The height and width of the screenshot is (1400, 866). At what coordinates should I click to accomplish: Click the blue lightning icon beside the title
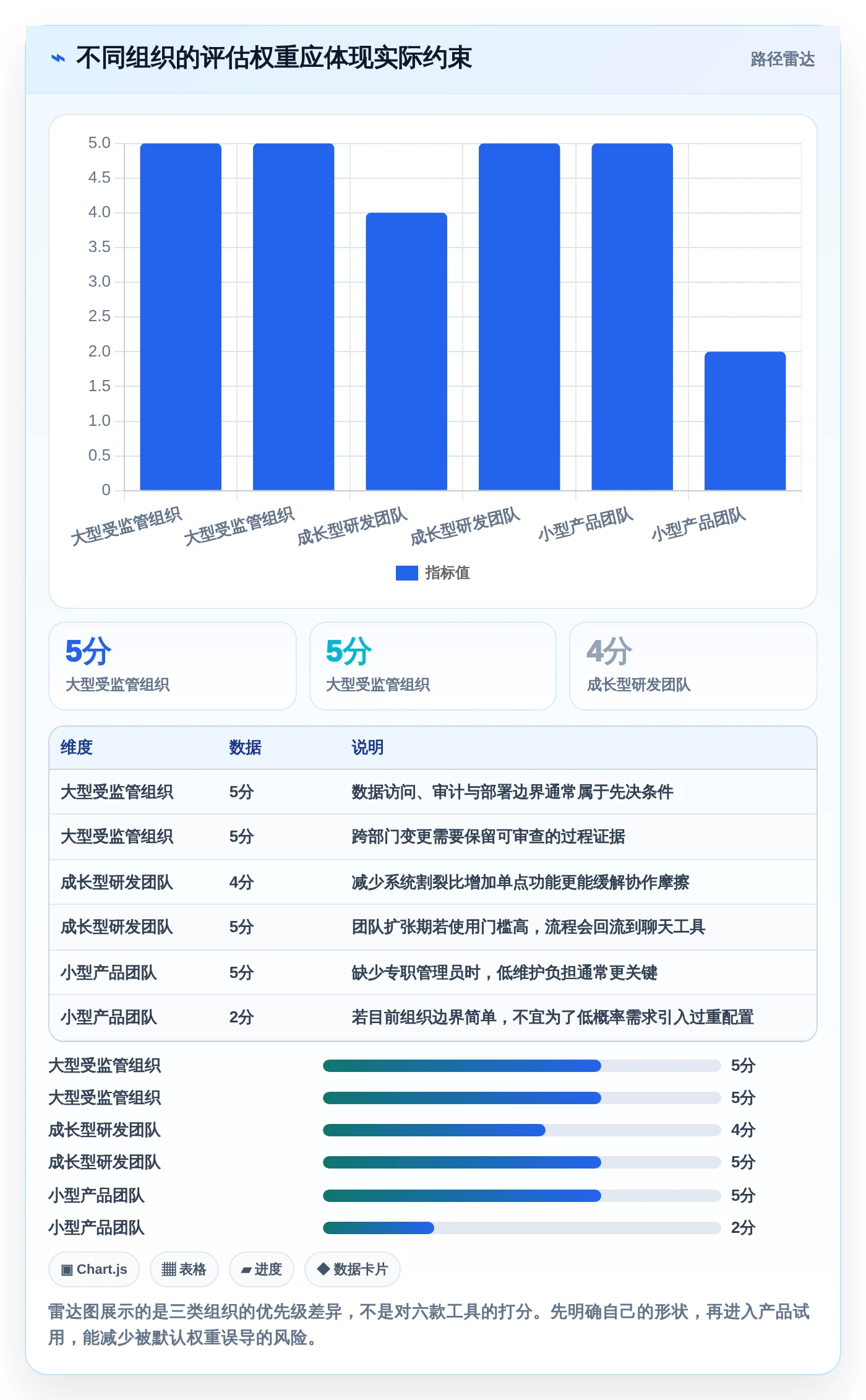point(58,58)
